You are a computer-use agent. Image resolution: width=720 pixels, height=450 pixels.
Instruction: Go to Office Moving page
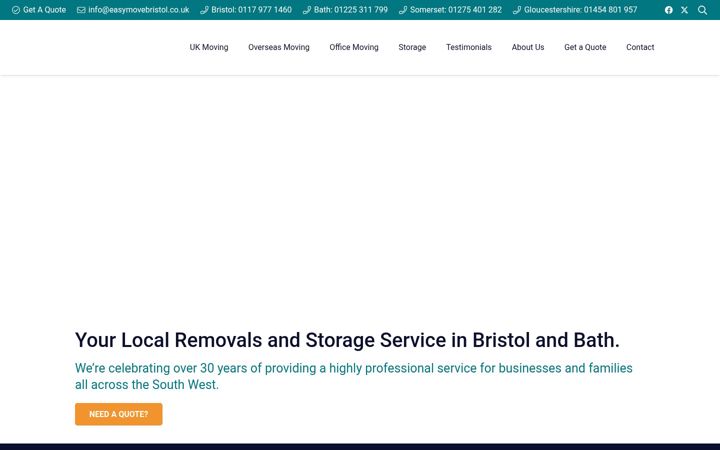(x=354, y=47)
